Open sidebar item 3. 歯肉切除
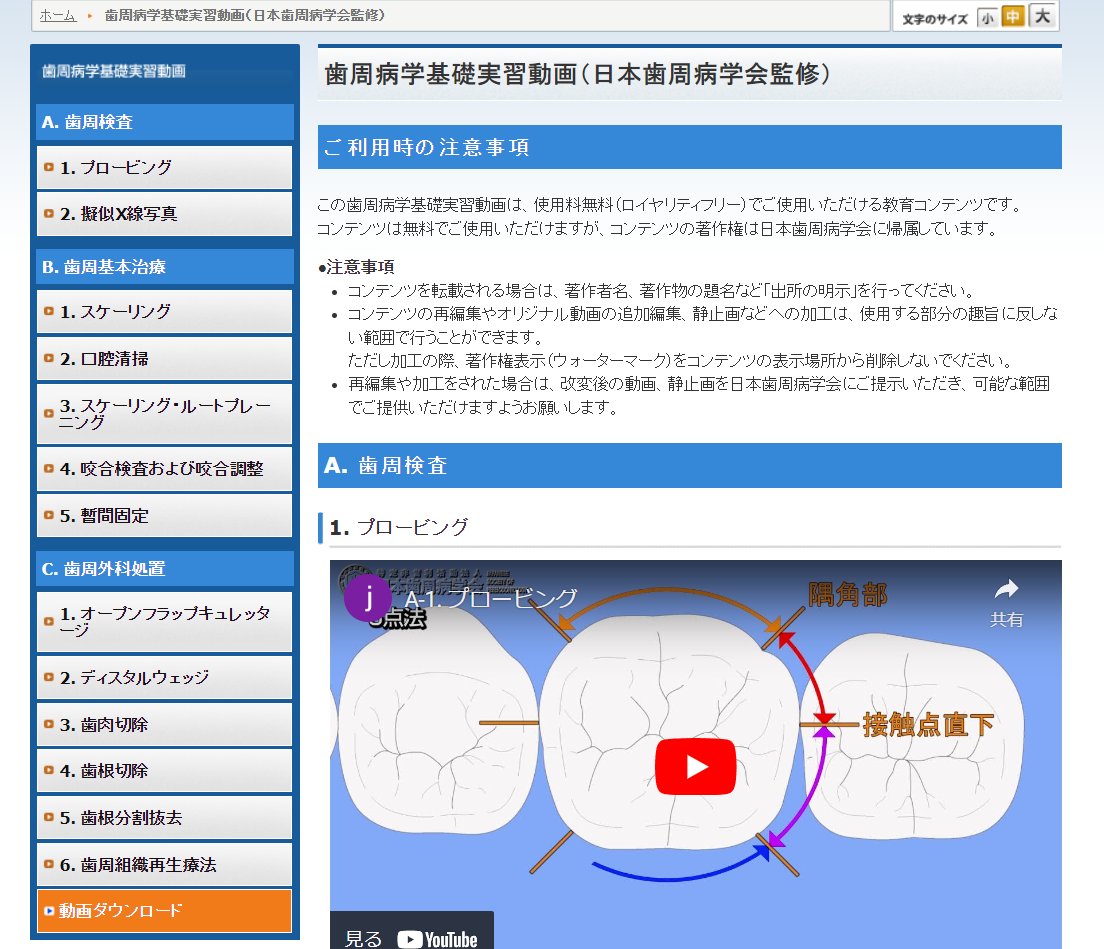 165,724
